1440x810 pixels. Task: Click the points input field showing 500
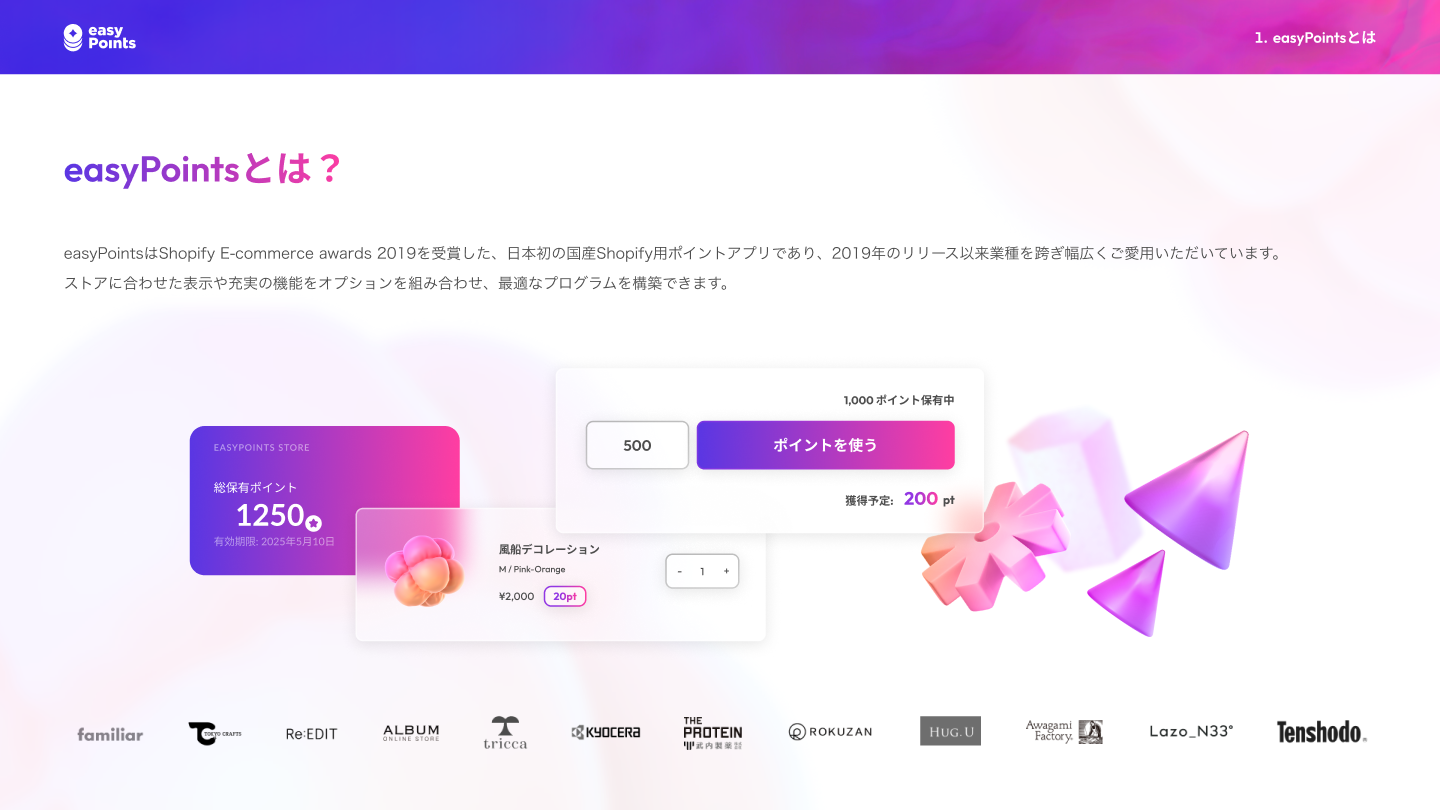tap(637, 445)
